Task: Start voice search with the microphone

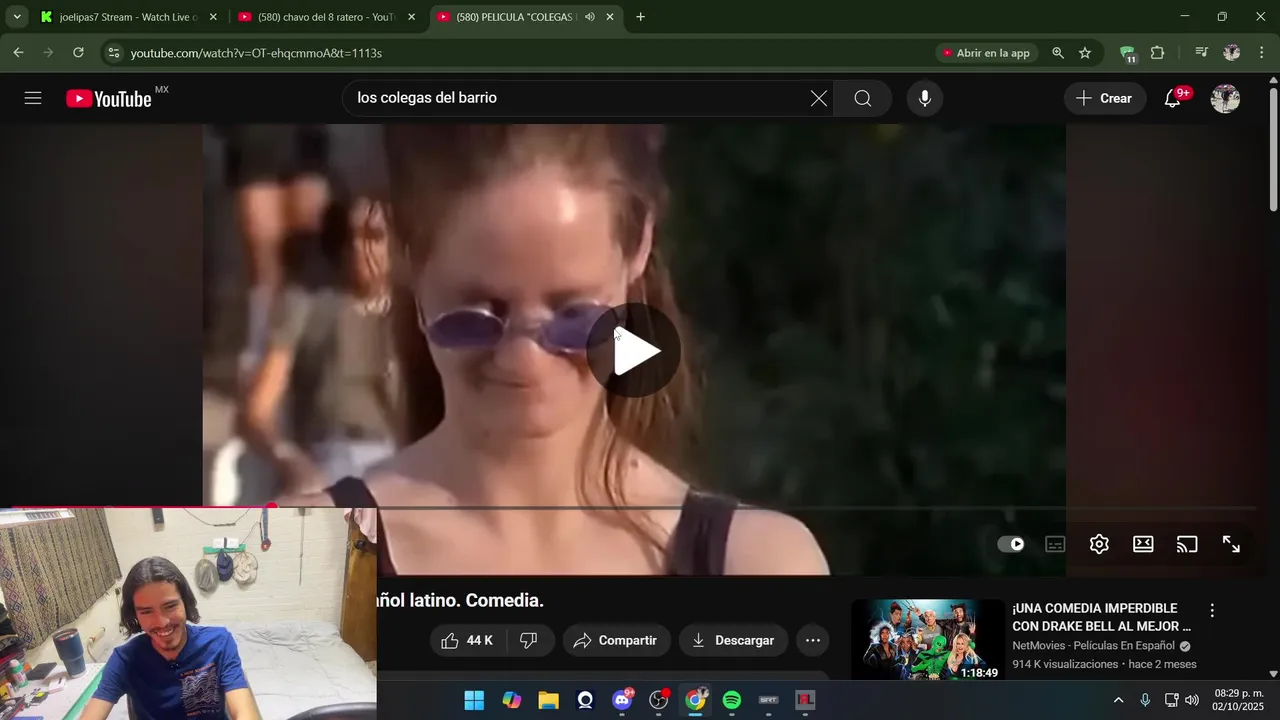Action: click(925, 98)
